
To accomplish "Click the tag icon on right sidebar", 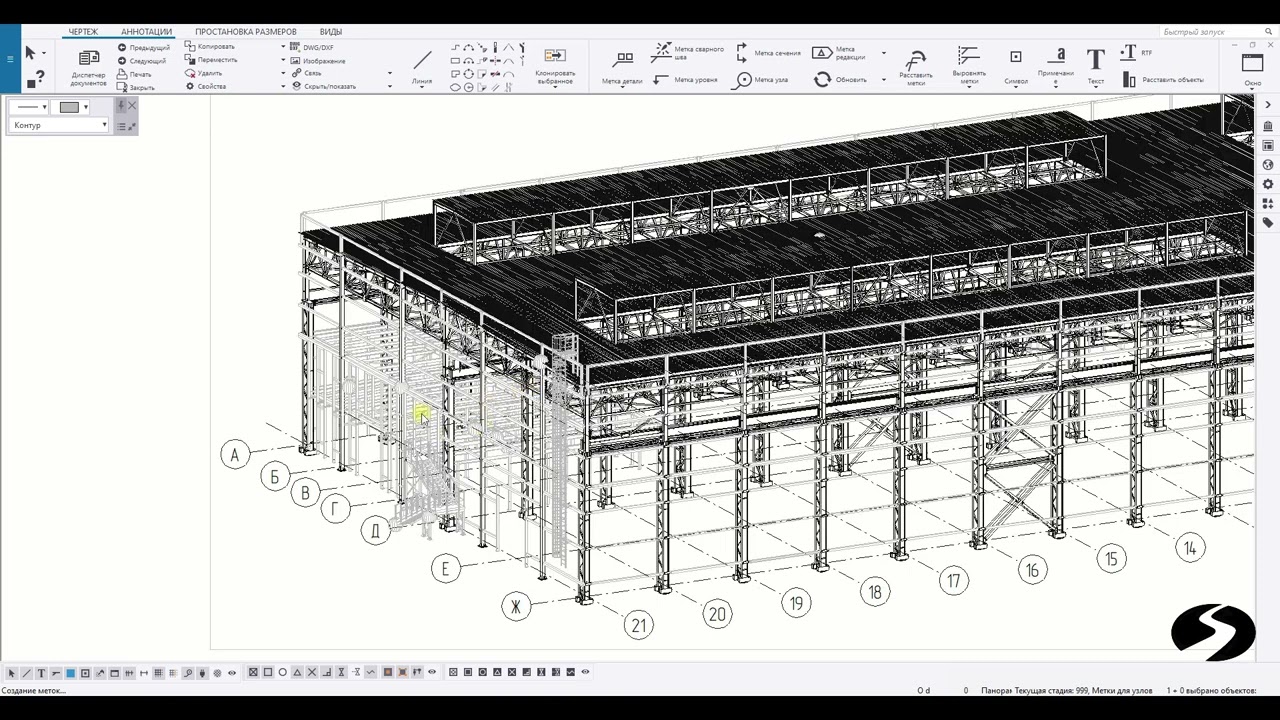I will [1268, 222].
